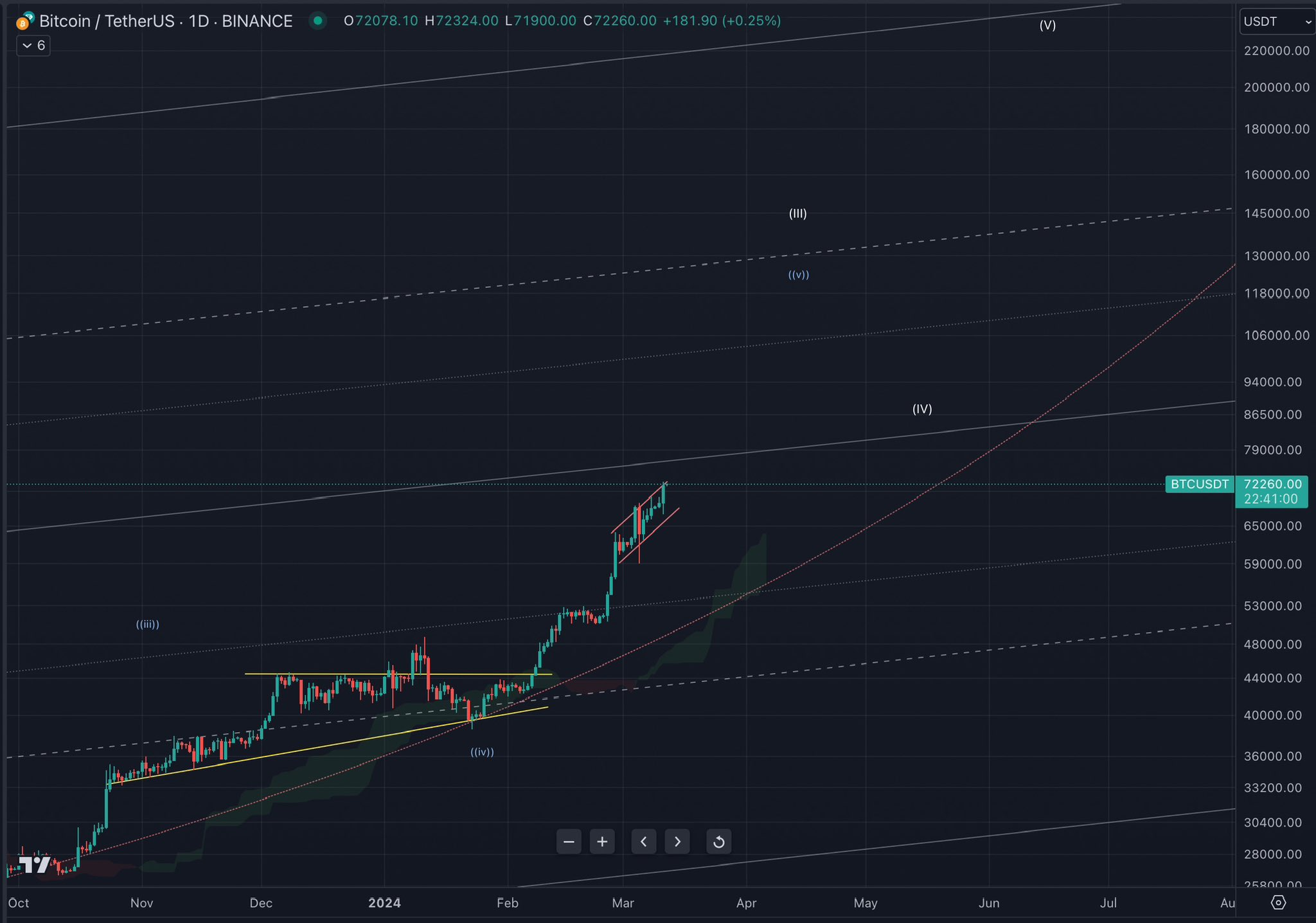
Task: Open chart settings hexagon gear icon
Action: (x=1278, y=903)
